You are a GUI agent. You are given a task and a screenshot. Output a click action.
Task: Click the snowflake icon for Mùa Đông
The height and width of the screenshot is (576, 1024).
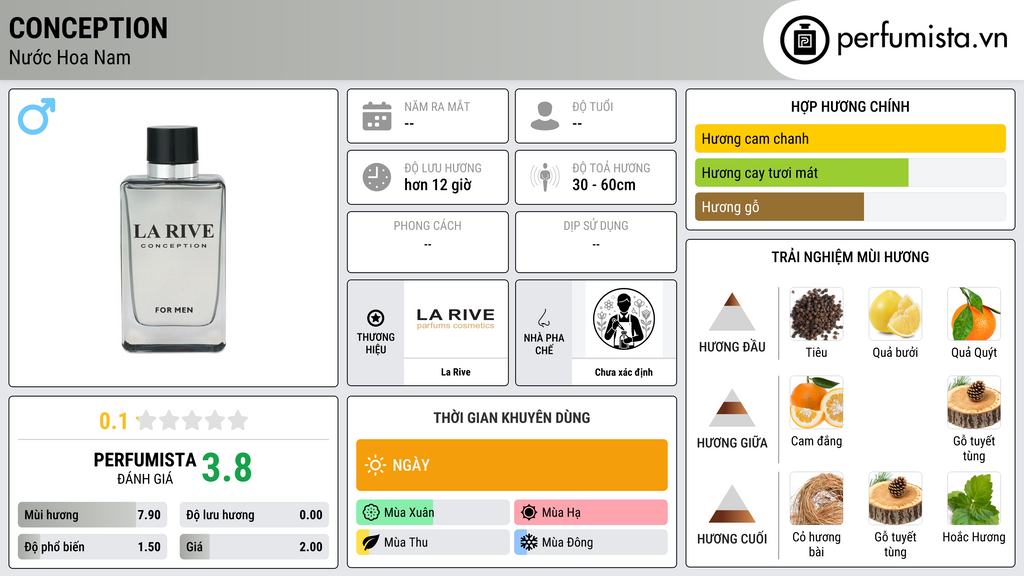tap(529, 542)
